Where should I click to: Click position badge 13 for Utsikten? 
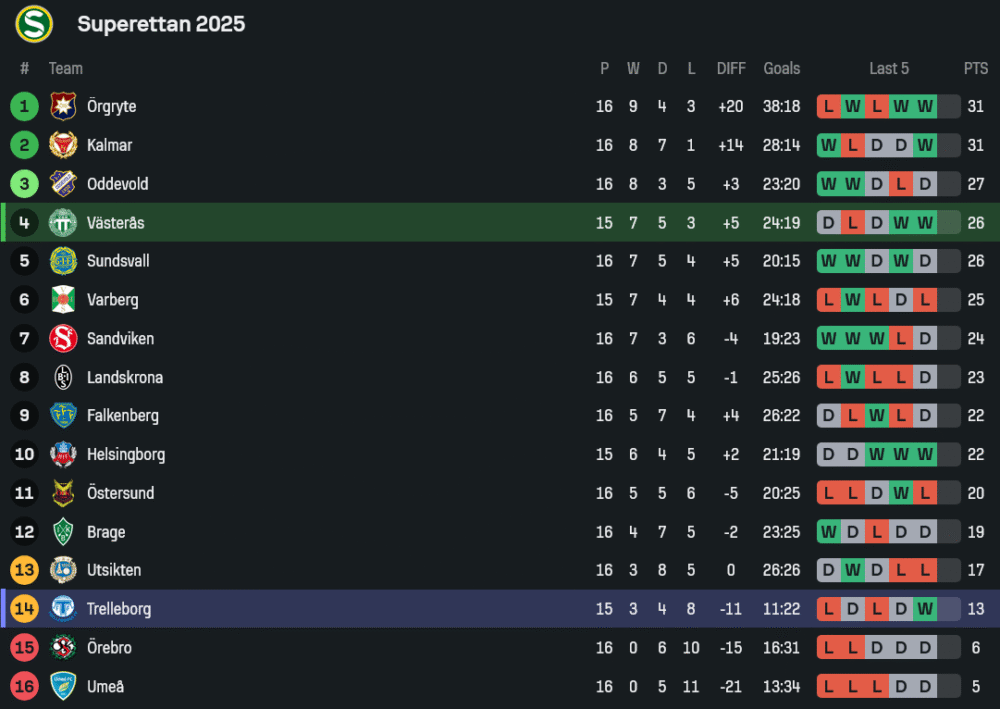pyautogui.click(x=25, y=570)
